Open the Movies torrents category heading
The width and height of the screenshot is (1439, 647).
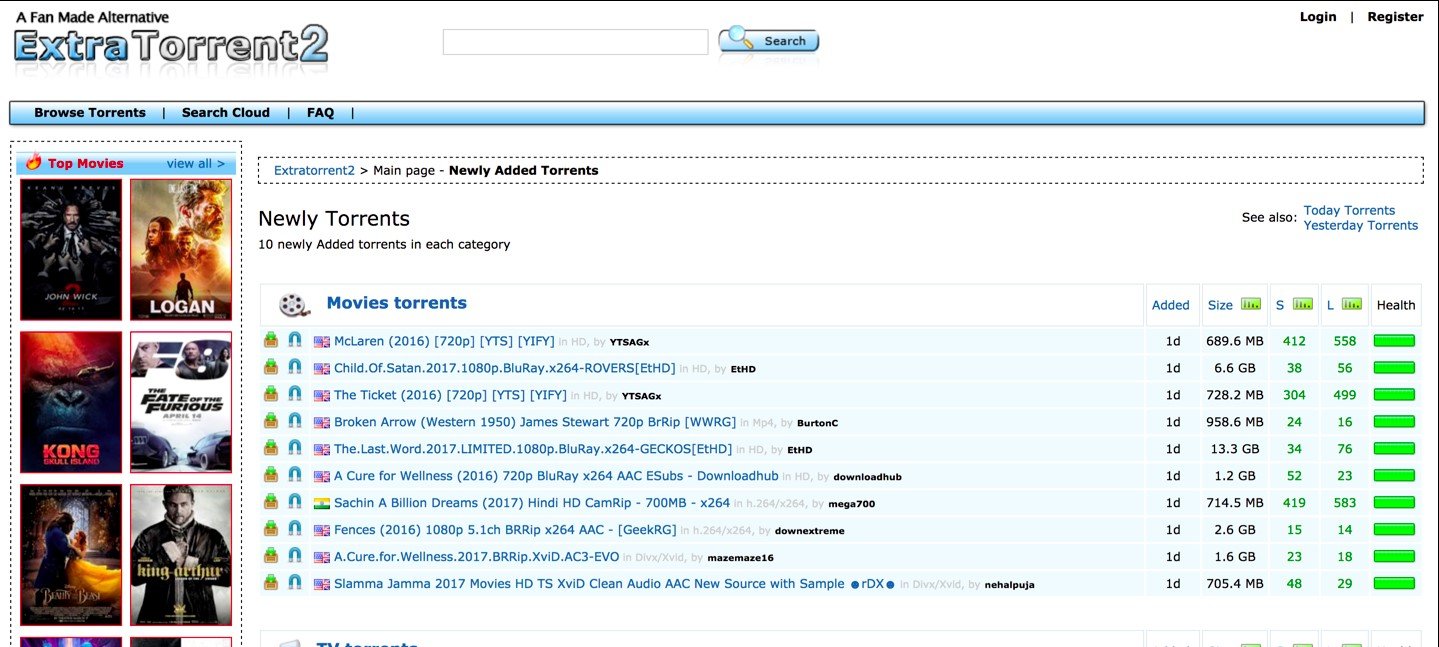tap(397, 303)
